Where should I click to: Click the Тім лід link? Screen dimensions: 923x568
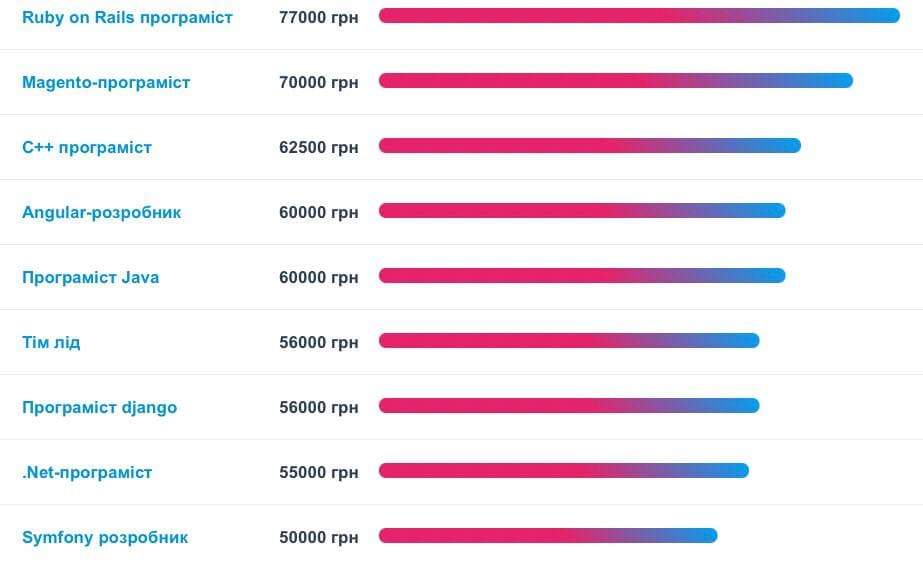tap(51, 342)
